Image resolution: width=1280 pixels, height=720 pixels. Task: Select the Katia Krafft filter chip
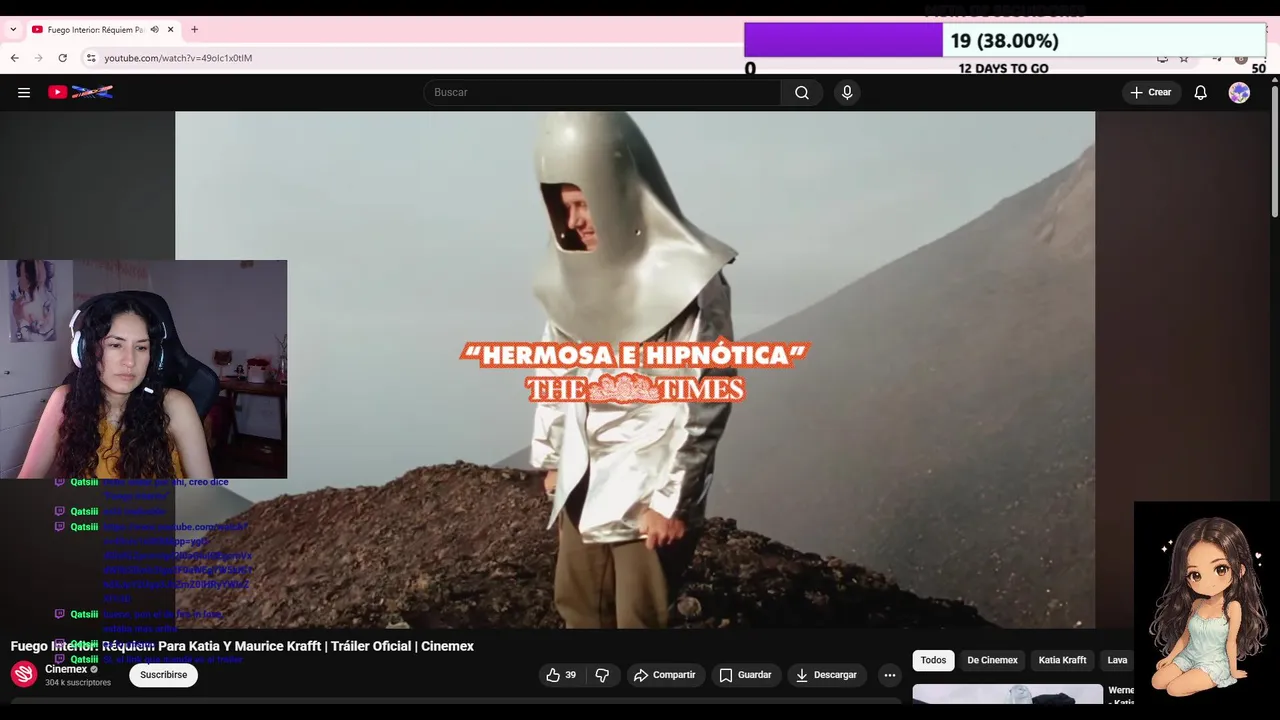coord(1062,660)
